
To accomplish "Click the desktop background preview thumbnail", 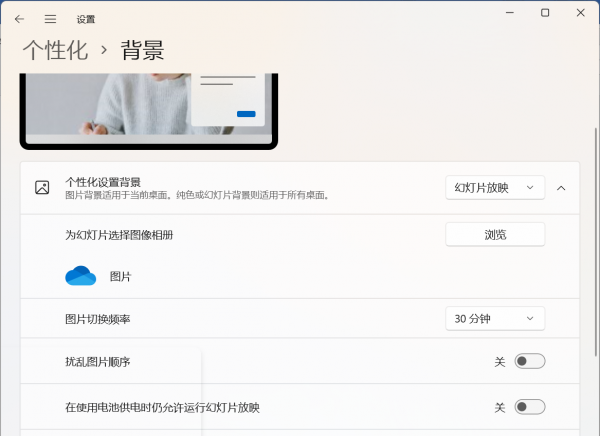I will point(149,111).
